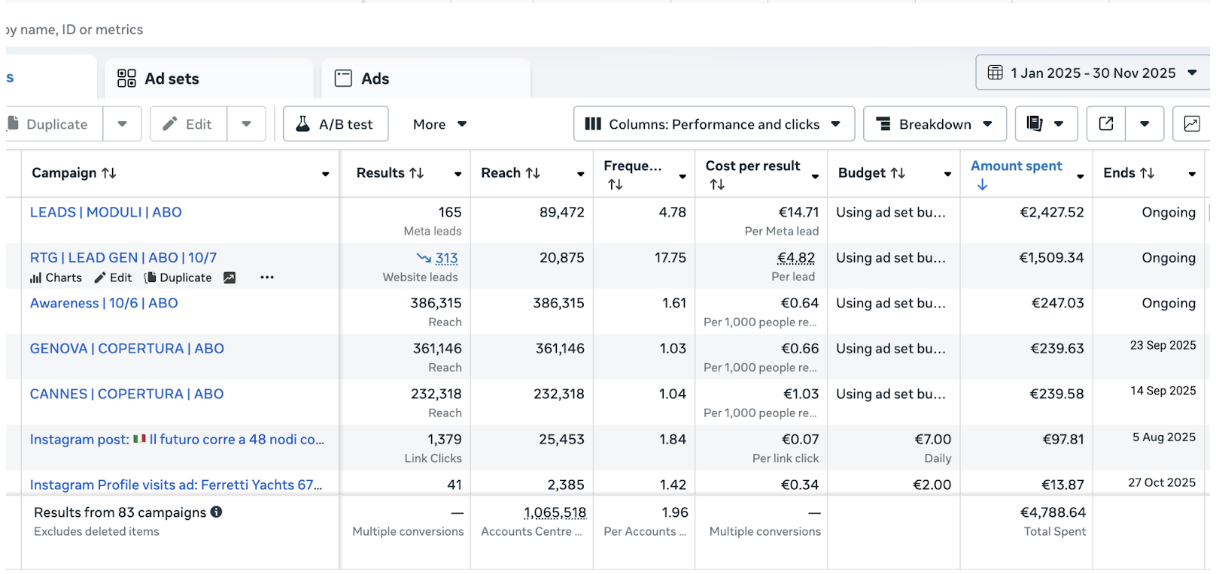This screenshot has height=574, width=1216.
Task: Click the image icon under RTG campaign
Action: click(x=229, y=278)
